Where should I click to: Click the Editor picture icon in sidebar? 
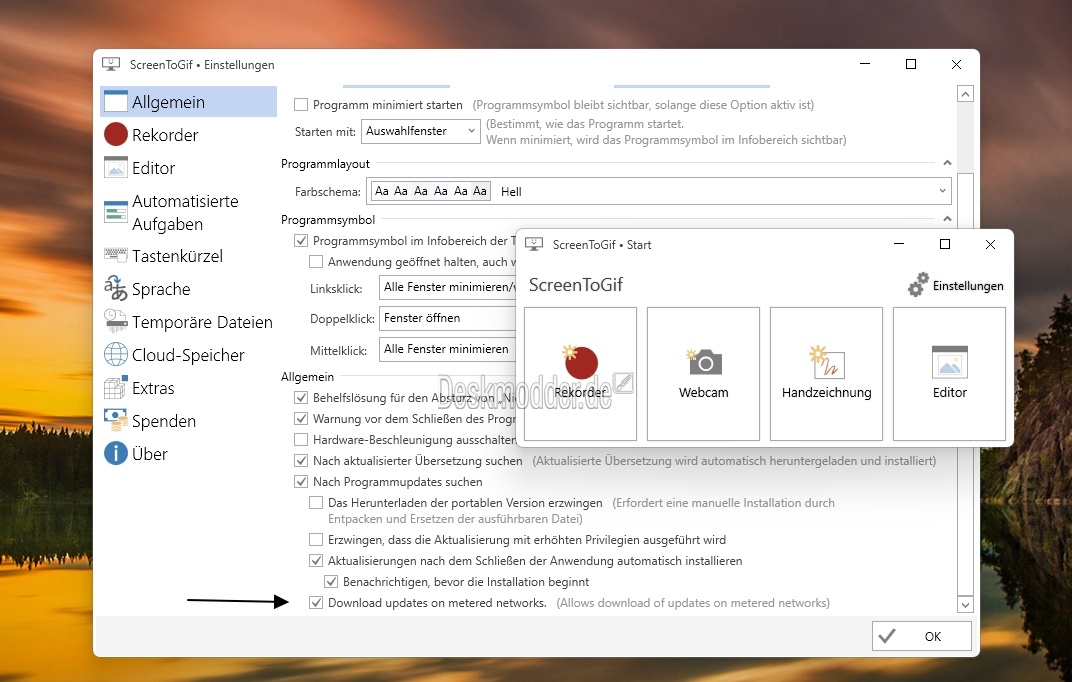[116, 167]
